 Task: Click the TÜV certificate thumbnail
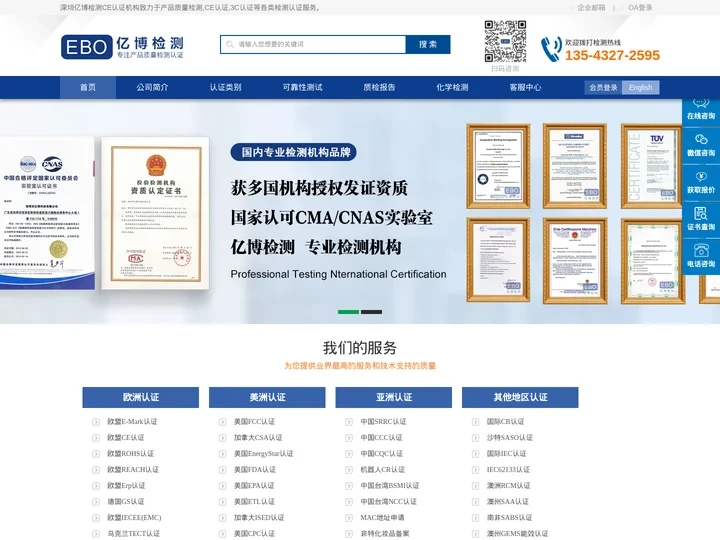653,166
